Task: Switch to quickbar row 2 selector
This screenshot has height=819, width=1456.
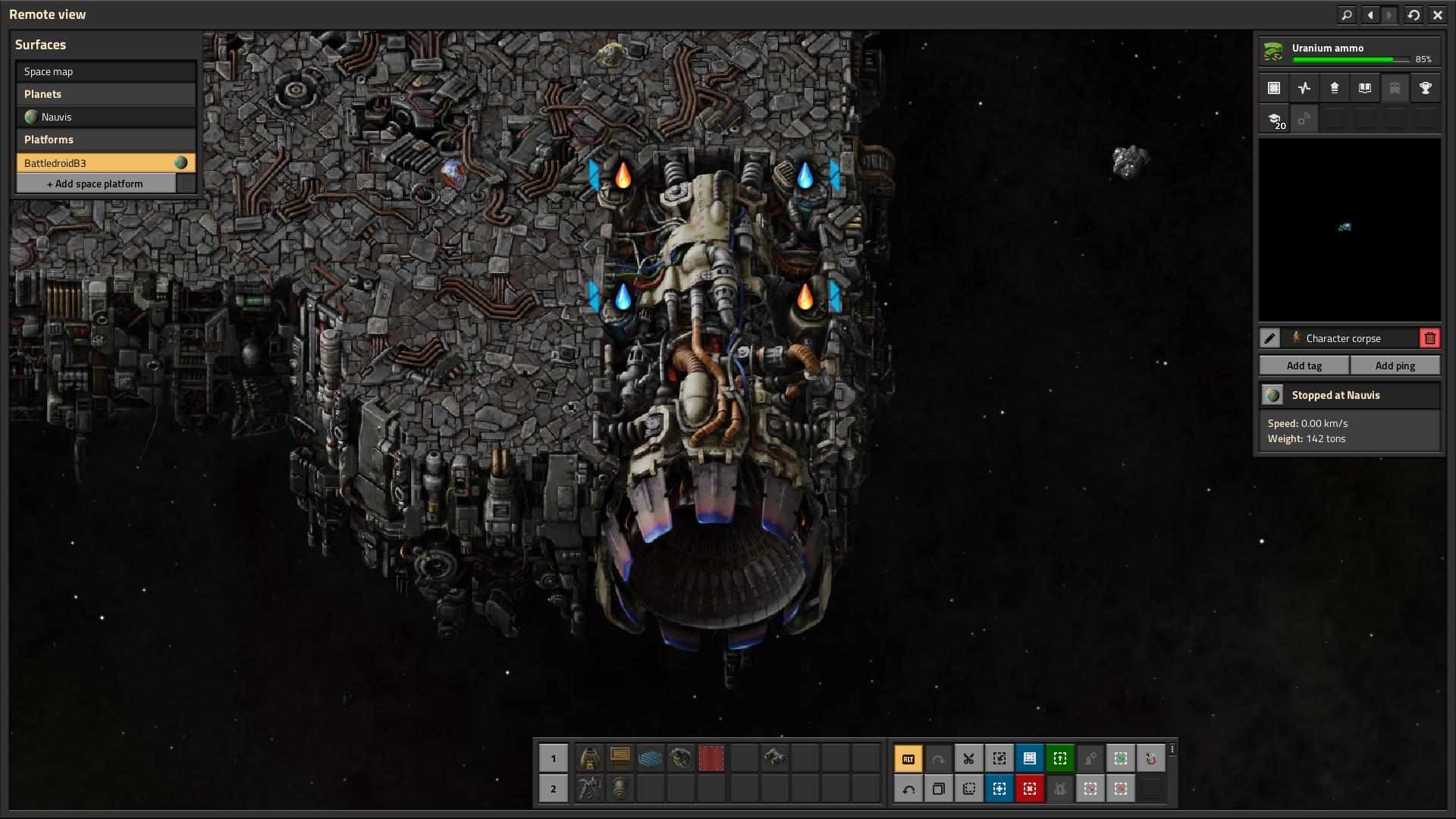Action: (x=553, y=789)
